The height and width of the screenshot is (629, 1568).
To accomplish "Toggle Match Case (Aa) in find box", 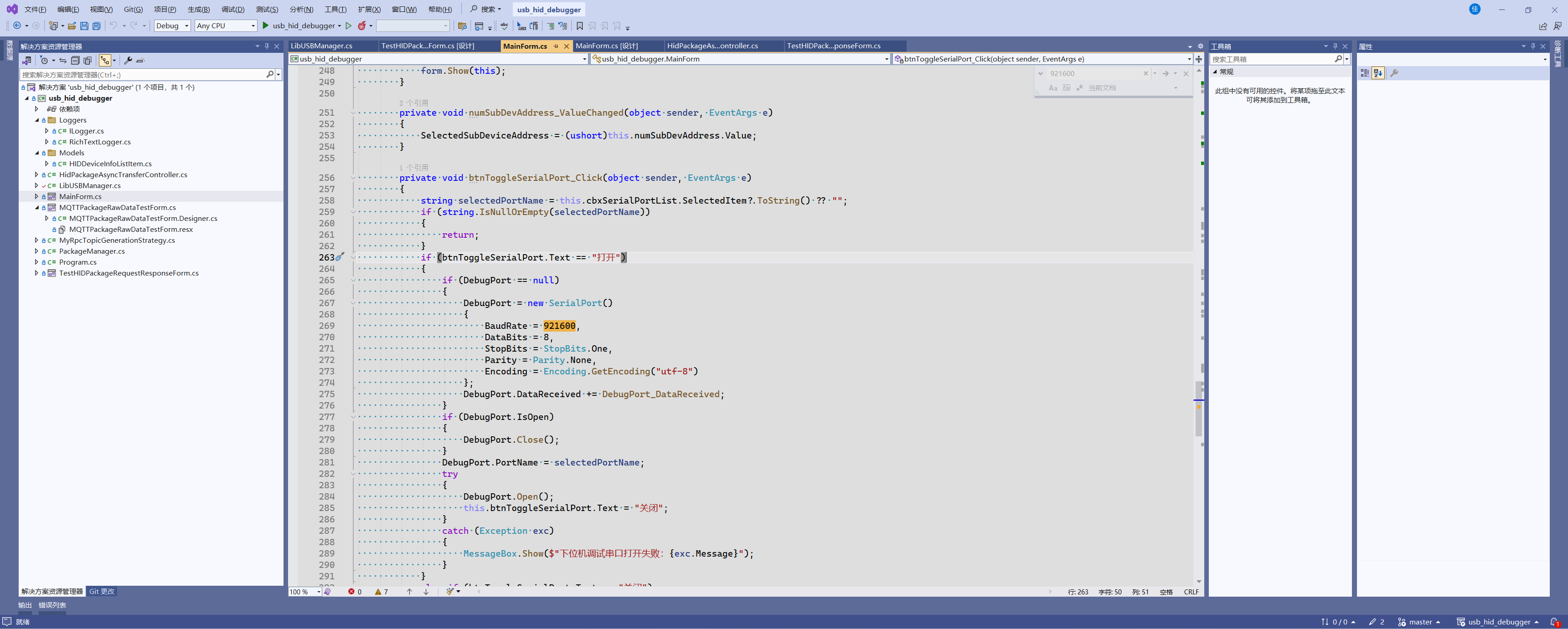I will (x=1053, y=87).
